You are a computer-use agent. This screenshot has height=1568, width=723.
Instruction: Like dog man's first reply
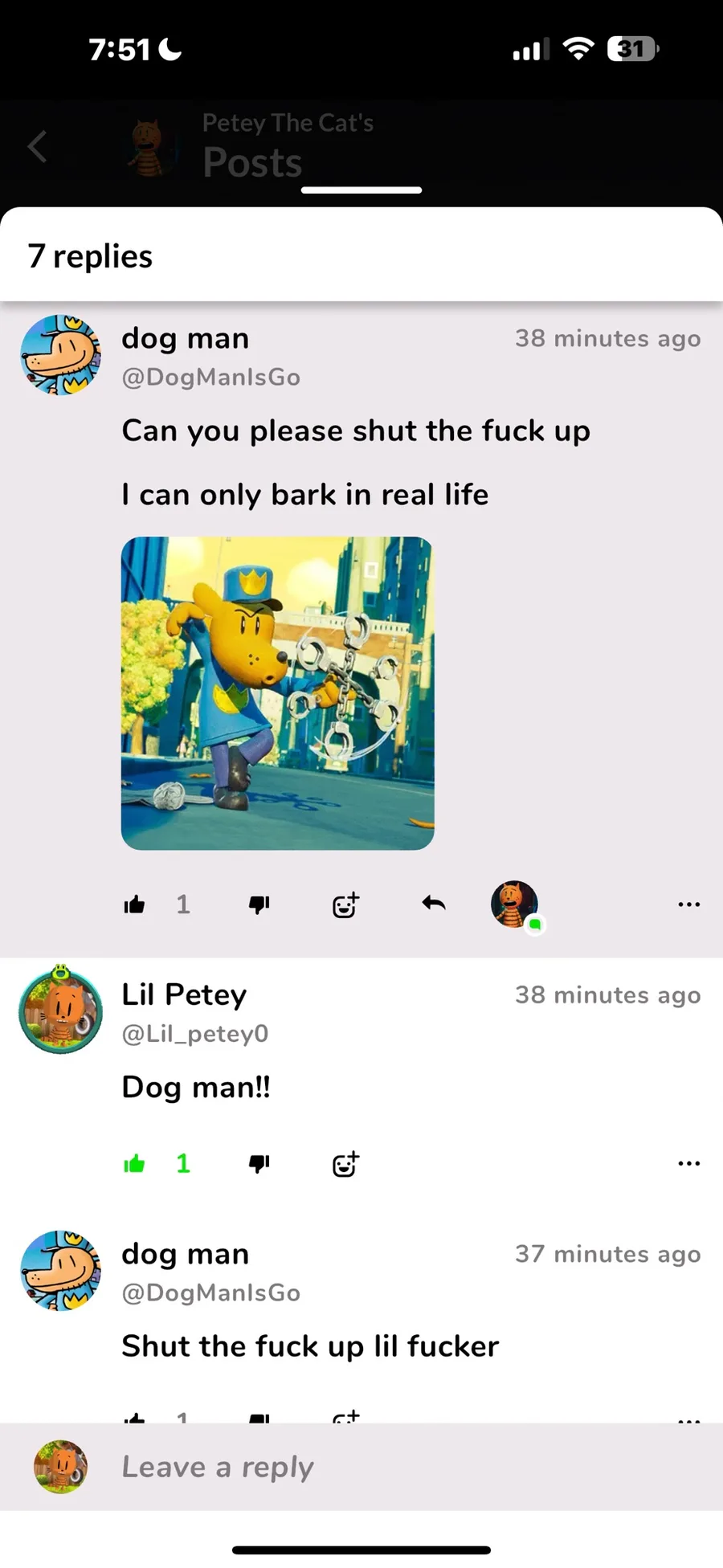135,904
